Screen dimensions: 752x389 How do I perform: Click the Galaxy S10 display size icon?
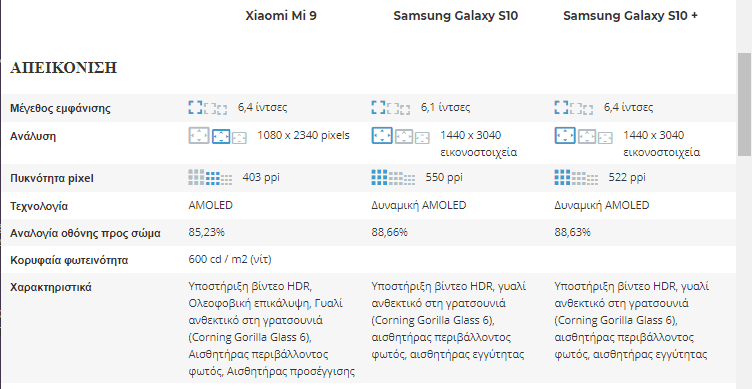390,108
